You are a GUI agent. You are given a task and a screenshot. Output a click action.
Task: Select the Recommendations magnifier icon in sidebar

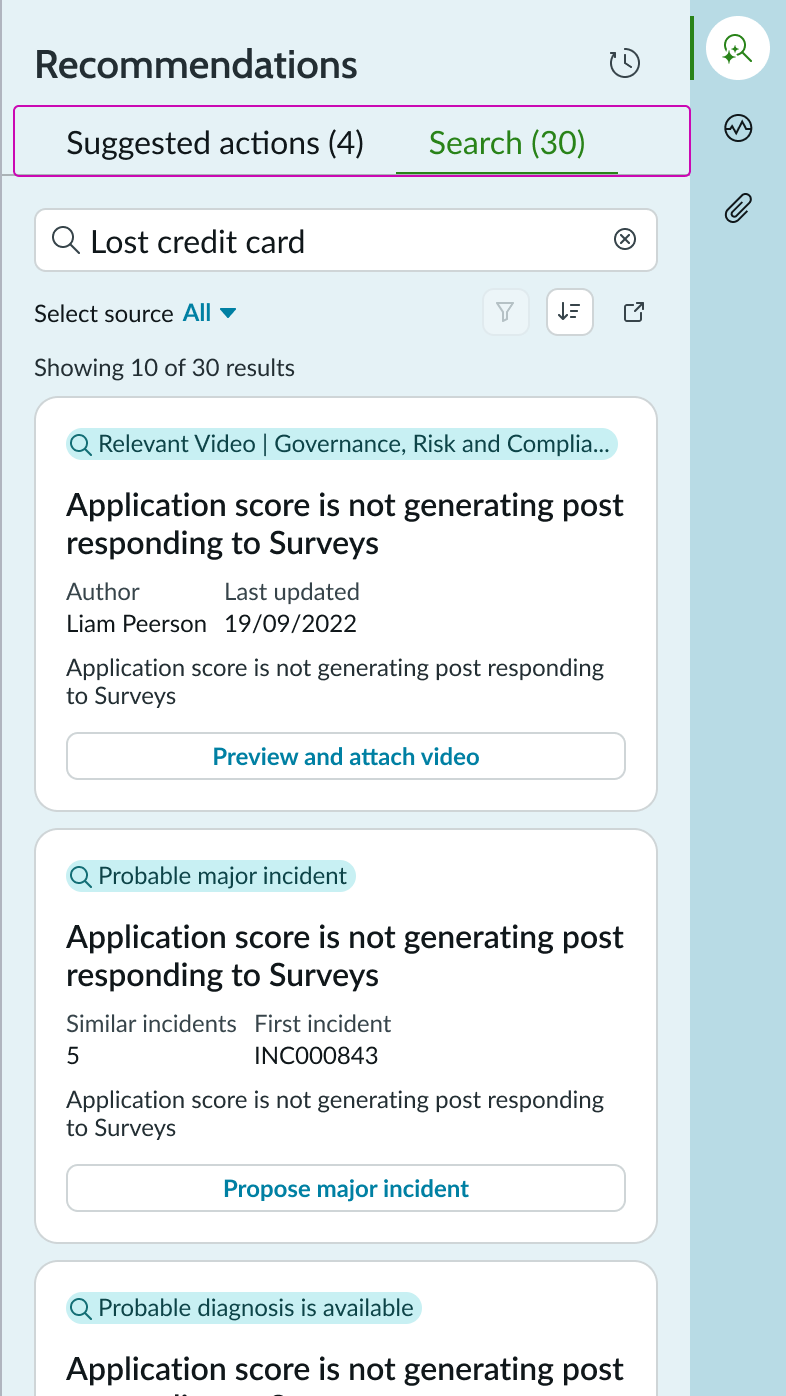tap(737, 47)
